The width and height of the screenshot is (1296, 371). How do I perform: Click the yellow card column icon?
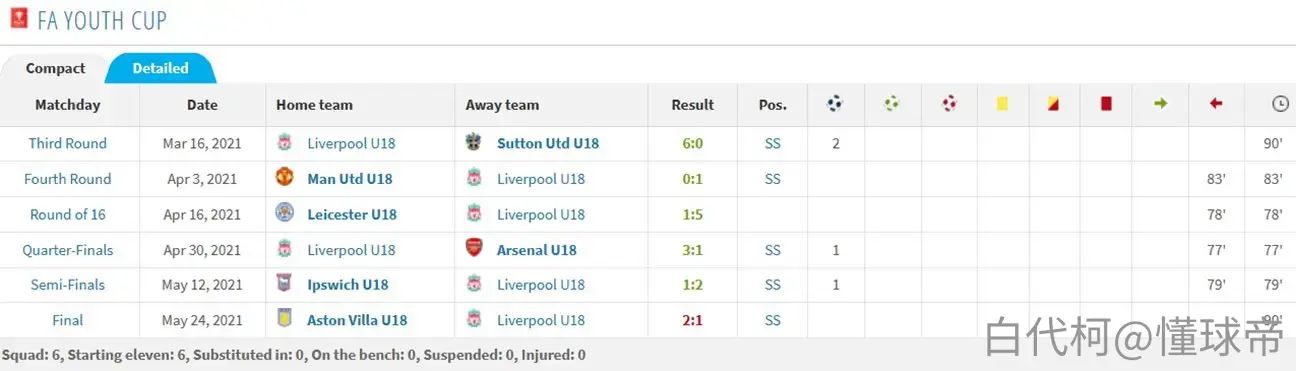[1002, 103]
